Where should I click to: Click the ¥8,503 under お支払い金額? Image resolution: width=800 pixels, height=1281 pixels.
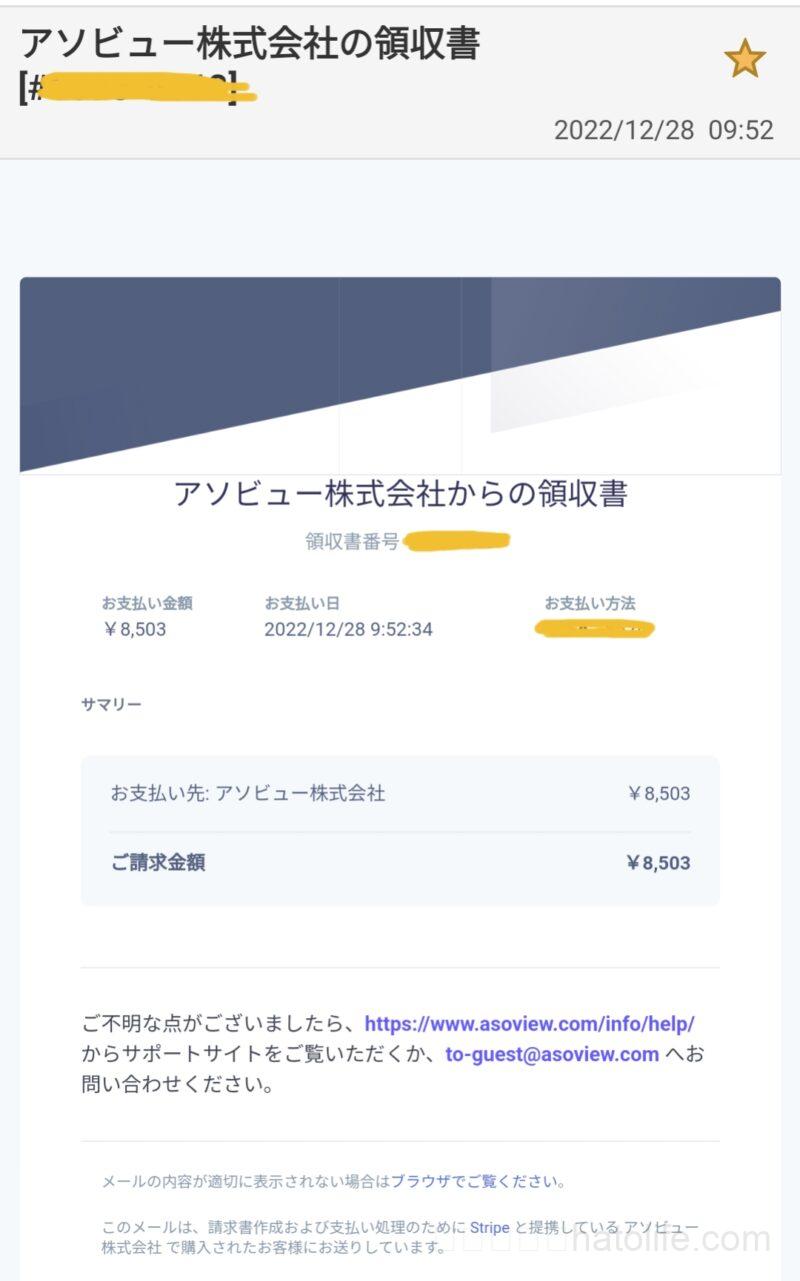[134, 629]
